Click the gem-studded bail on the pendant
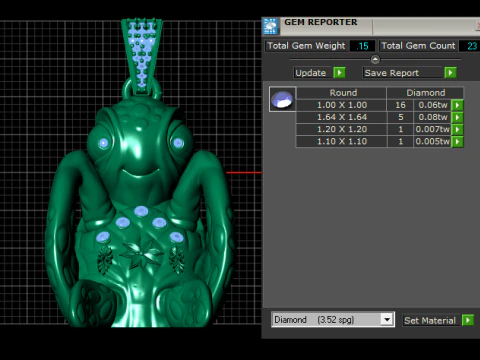 coord(142,57)
